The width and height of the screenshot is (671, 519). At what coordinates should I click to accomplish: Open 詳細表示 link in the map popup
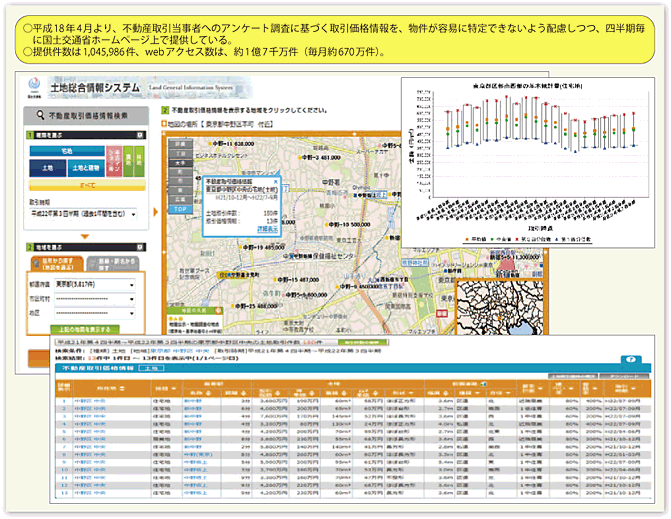267,229
